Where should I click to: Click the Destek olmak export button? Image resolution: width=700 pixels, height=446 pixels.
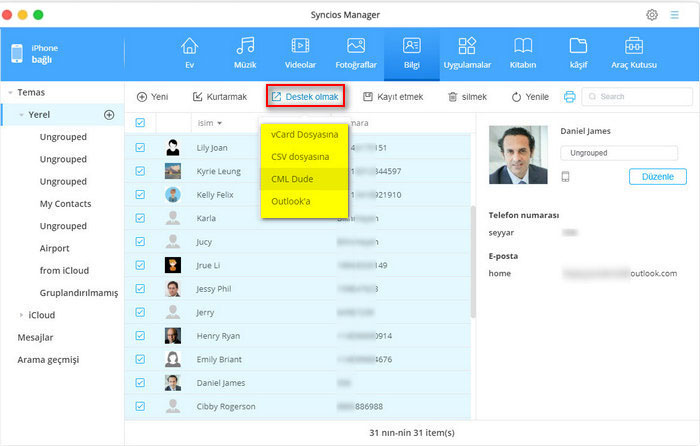point(305,96)
